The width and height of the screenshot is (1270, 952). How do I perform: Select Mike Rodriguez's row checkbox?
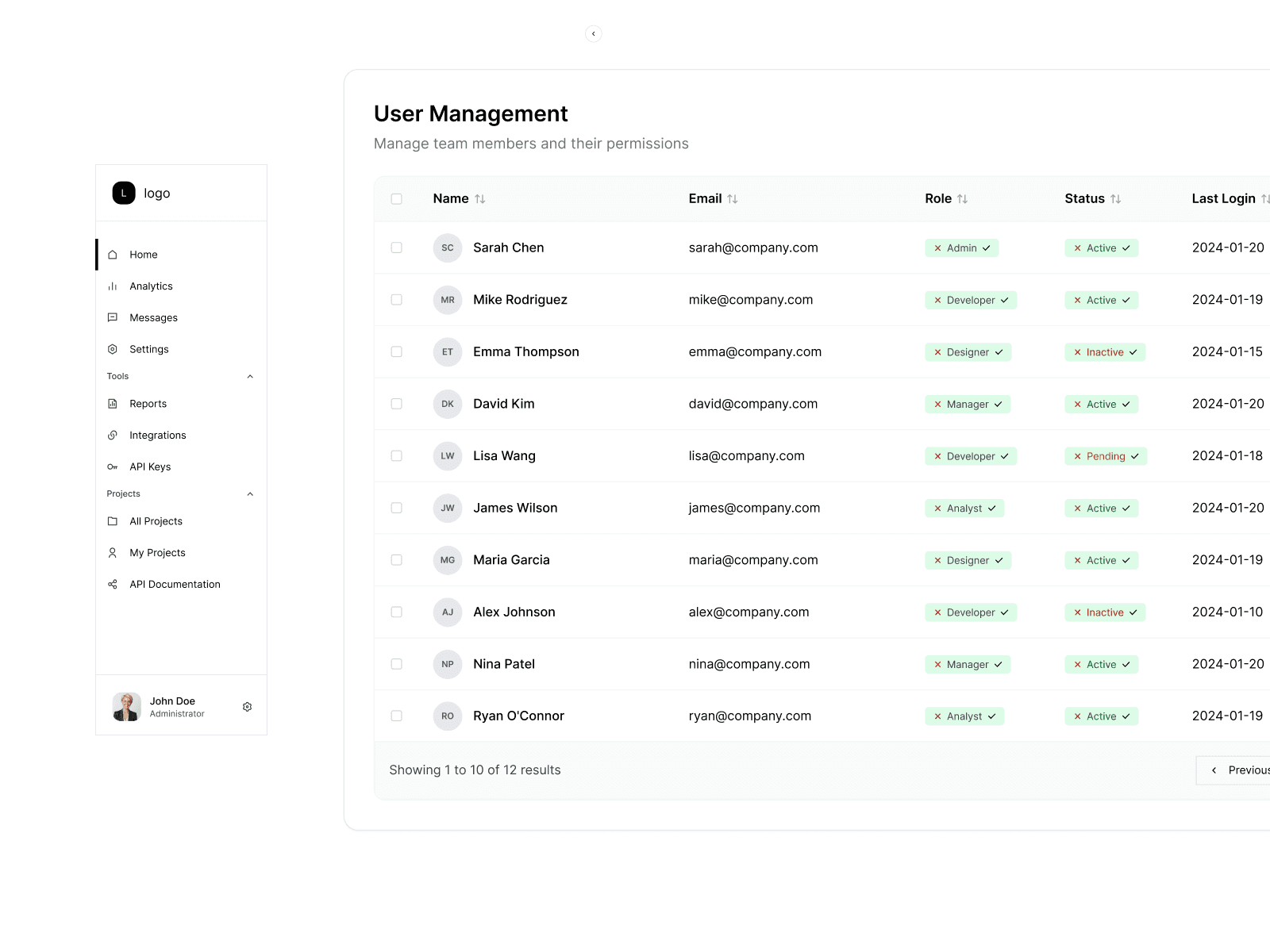[x=397, y=300]
